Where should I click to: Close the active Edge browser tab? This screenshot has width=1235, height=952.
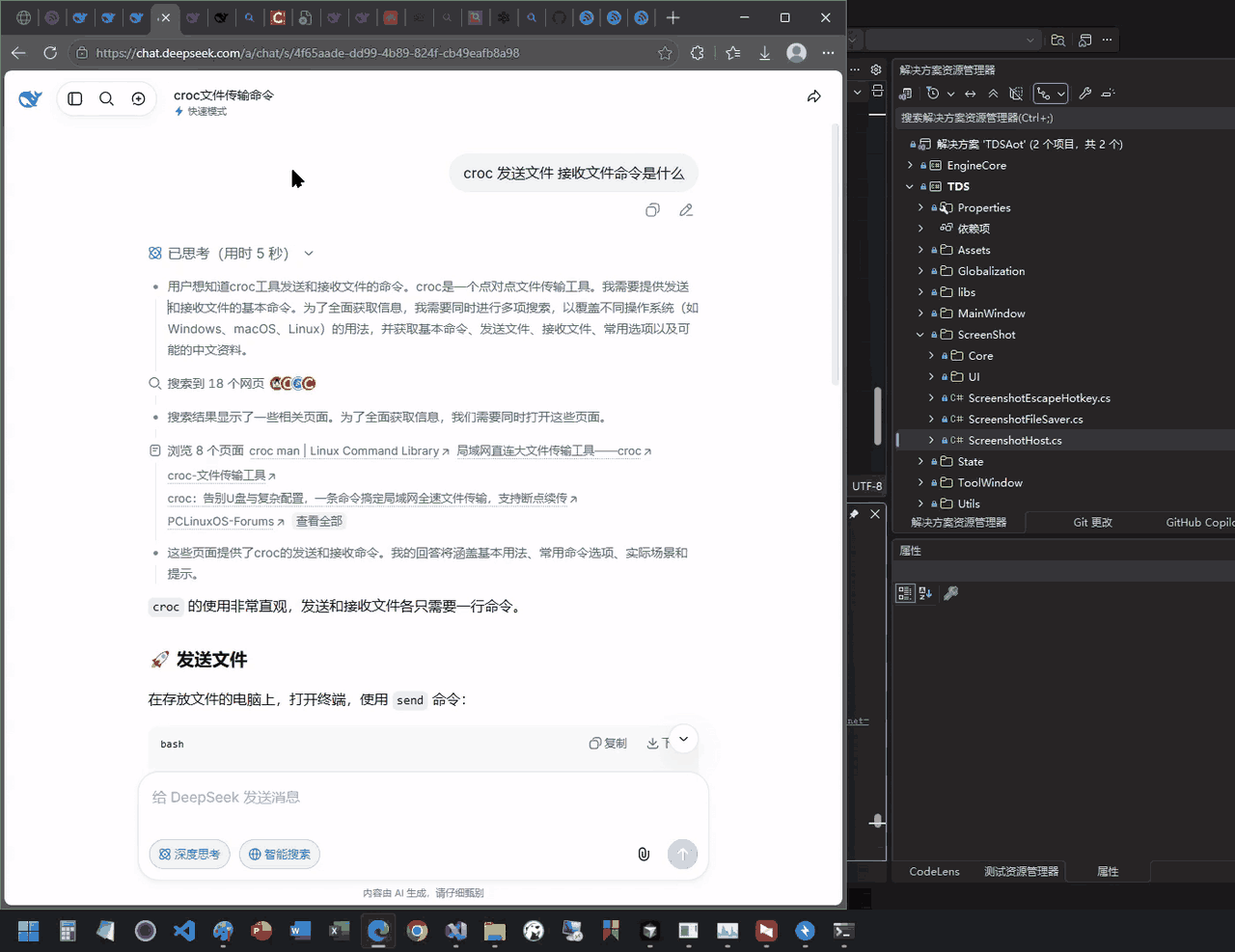tap(165, 17)
